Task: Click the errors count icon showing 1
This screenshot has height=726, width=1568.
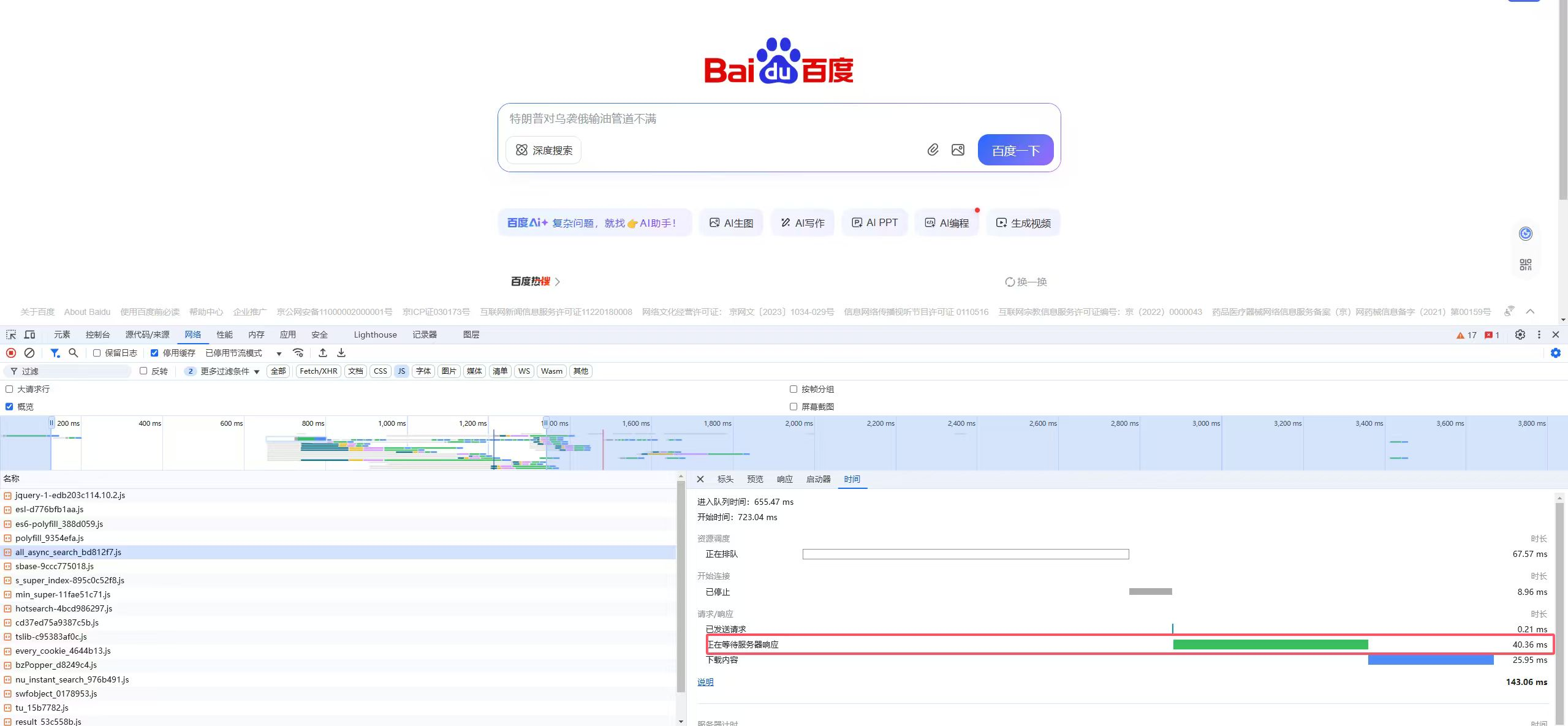Action: pos(1492,335)
